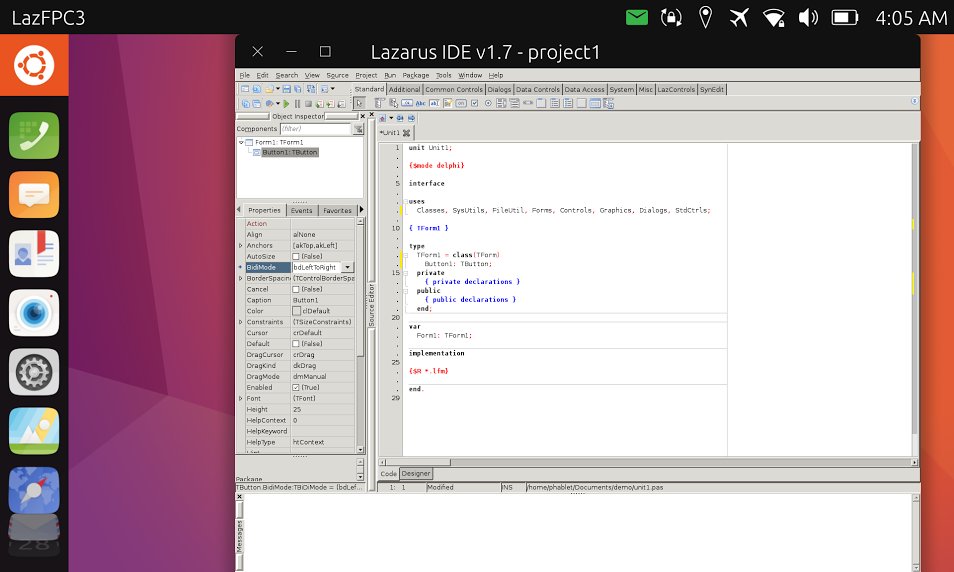Click the green Run arrow icon
954x572 pixels.
[x=287, y=104]
